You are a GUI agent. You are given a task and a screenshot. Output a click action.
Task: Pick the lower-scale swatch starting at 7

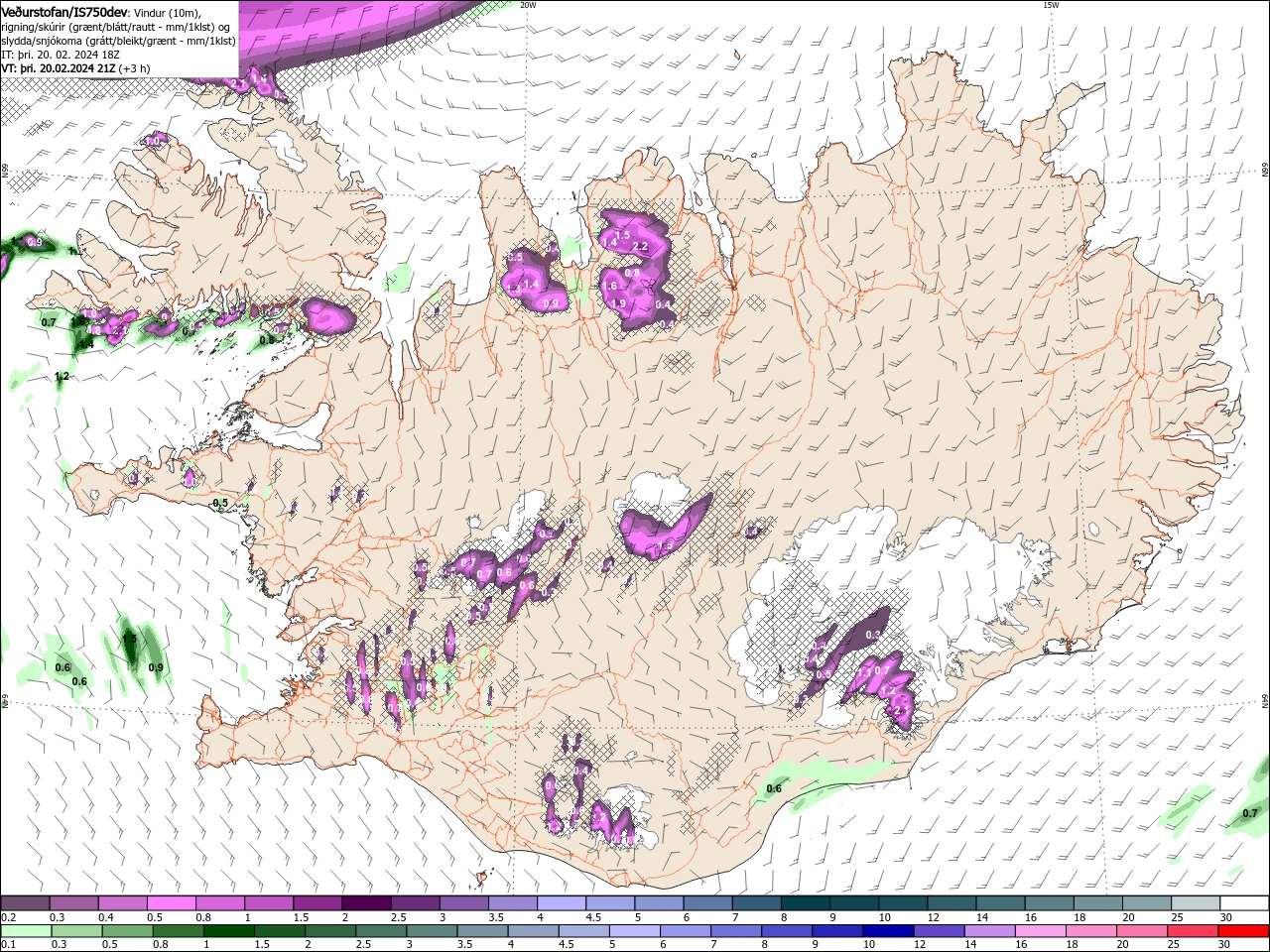click(x=735, y=931)
